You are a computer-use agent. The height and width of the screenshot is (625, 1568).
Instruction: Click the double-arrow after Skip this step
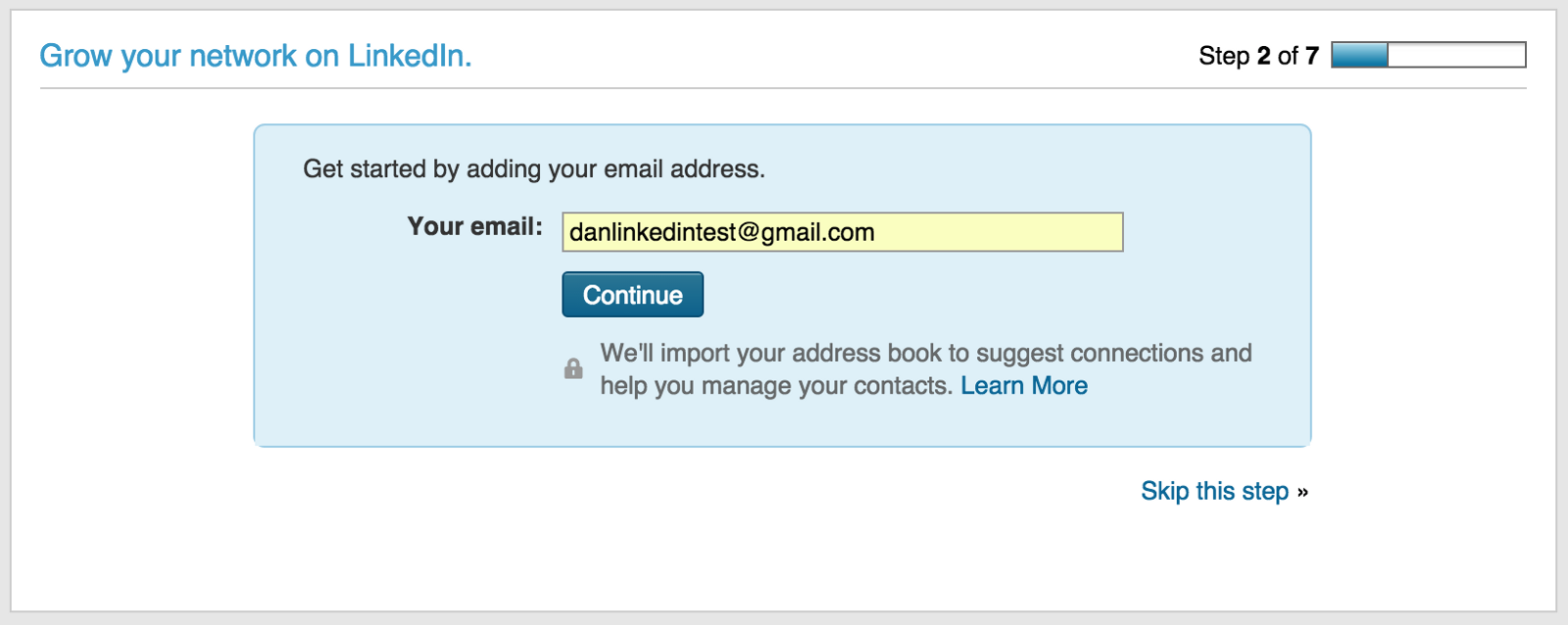pos(1302,492)
